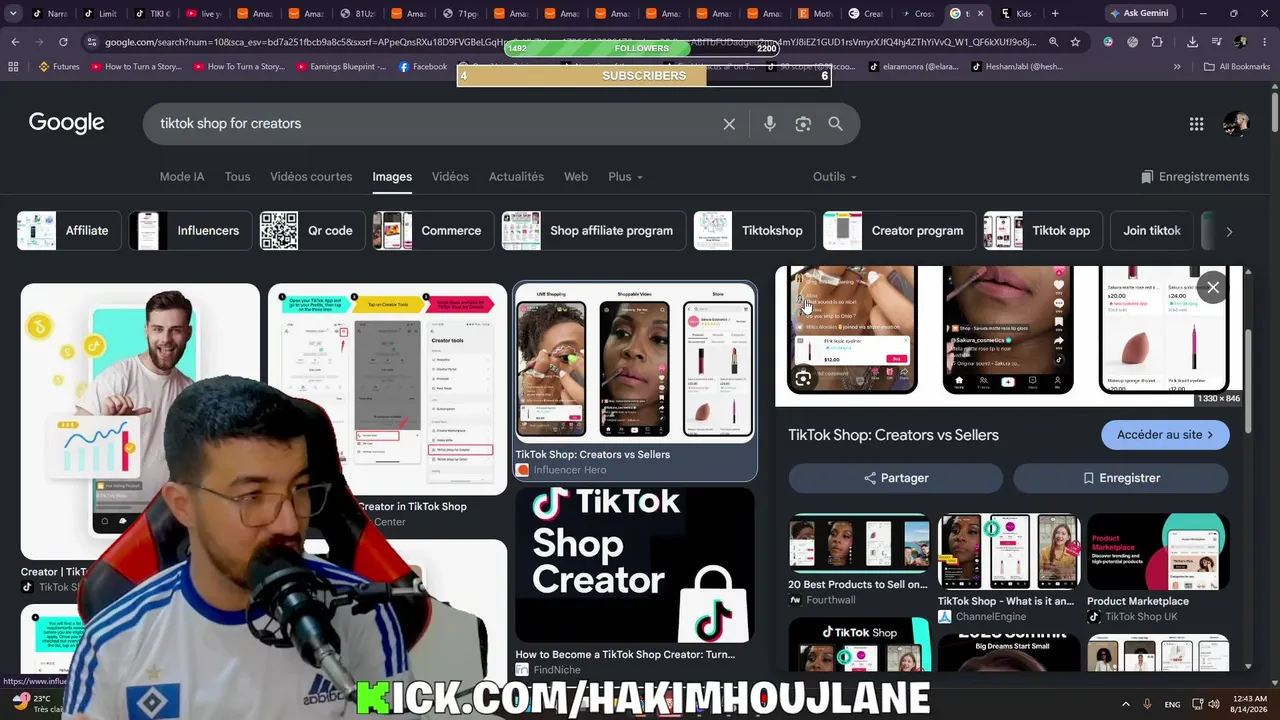Open the zoom magnifier in address bar
This screenshot has height=720, width=1280.
[1054, 42]
